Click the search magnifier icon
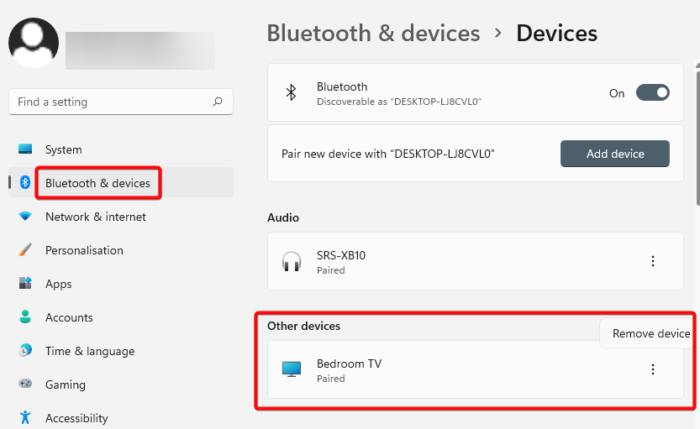Viewport: 700px width, 429px height. point(217,102)
